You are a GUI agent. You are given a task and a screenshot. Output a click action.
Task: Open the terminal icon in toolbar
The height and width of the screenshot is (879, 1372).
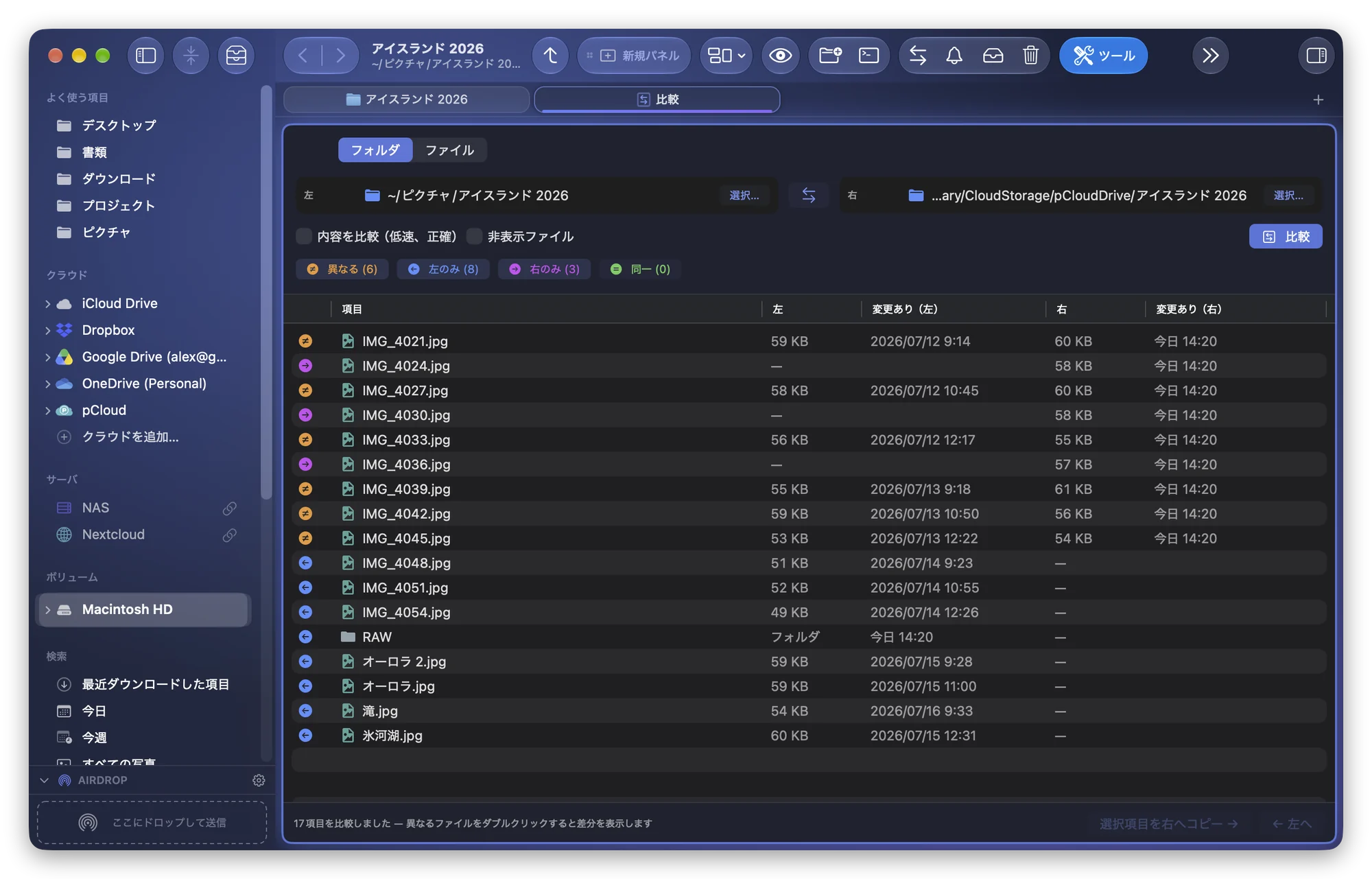click(x=868, y=56)
